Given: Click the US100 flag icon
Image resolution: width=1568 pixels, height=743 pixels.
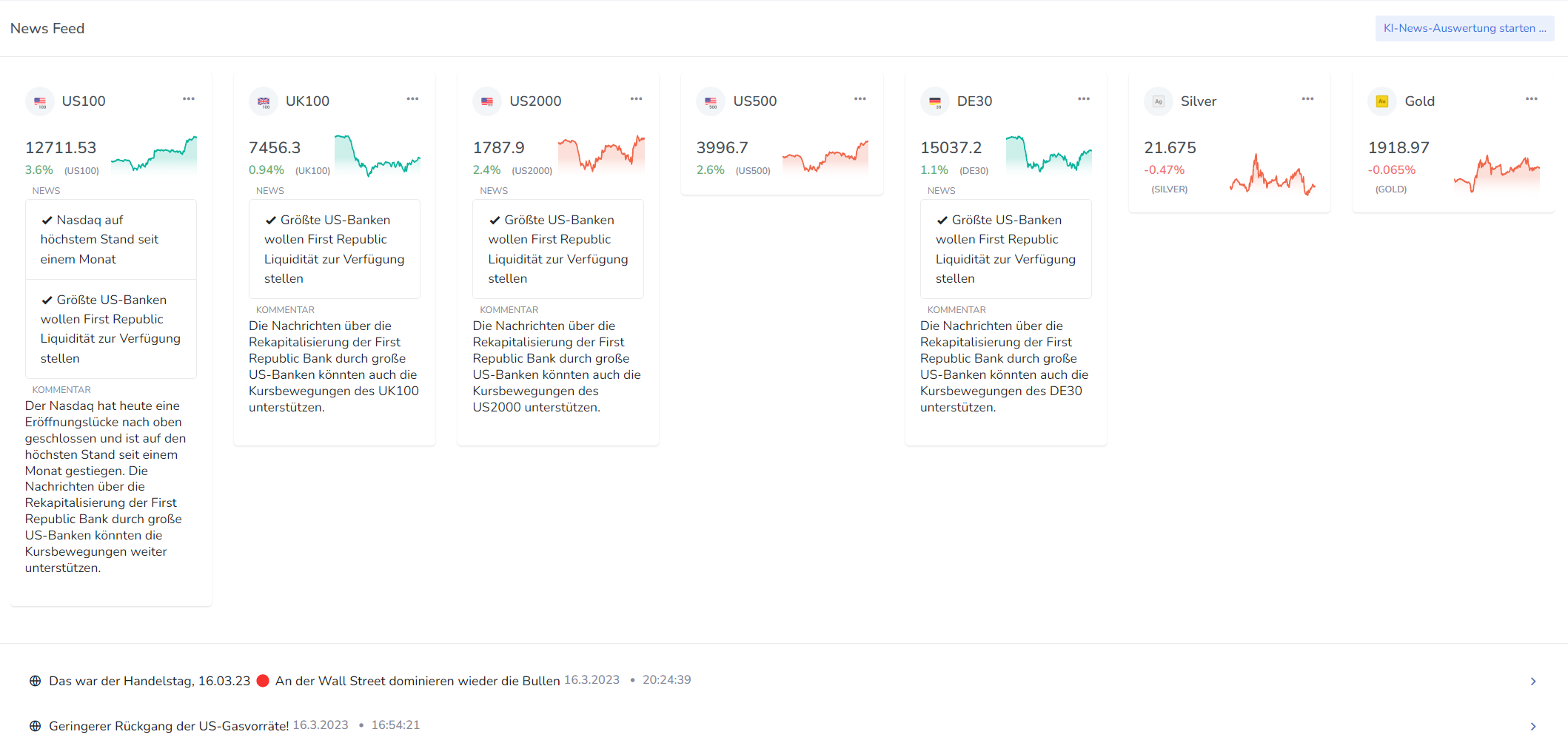Looking at the screenshot, I should click(40, 101).
